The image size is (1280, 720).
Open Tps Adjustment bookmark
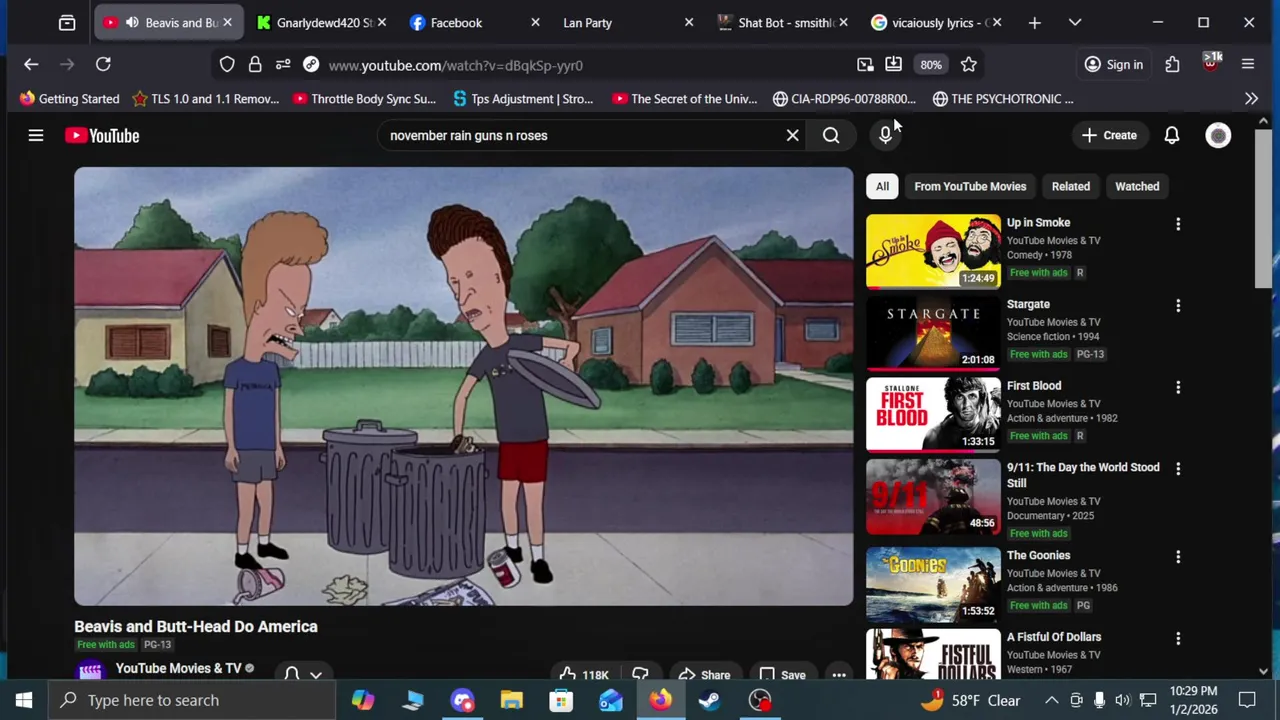pyautogui.click(x=523, y=98)
